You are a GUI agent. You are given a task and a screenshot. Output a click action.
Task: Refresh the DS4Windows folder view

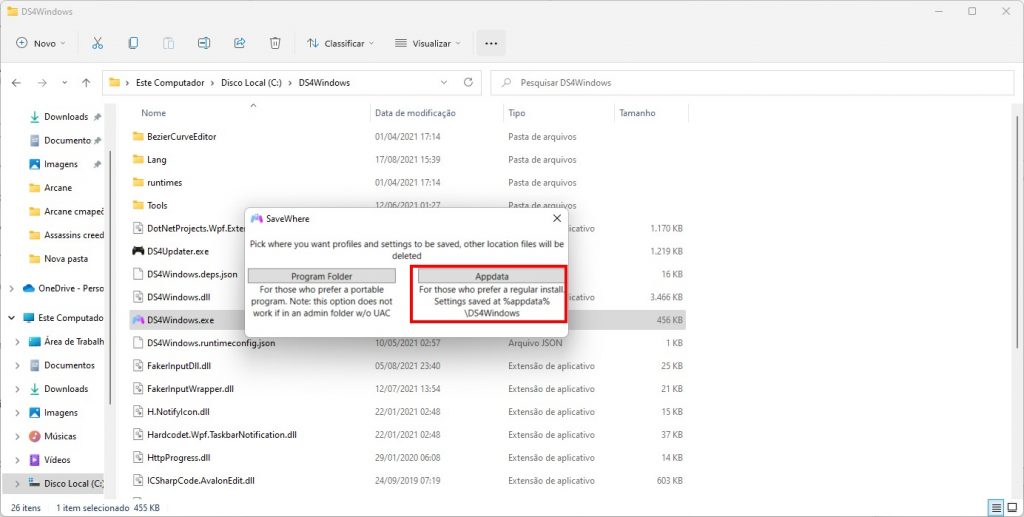click(x=468, y=83)
